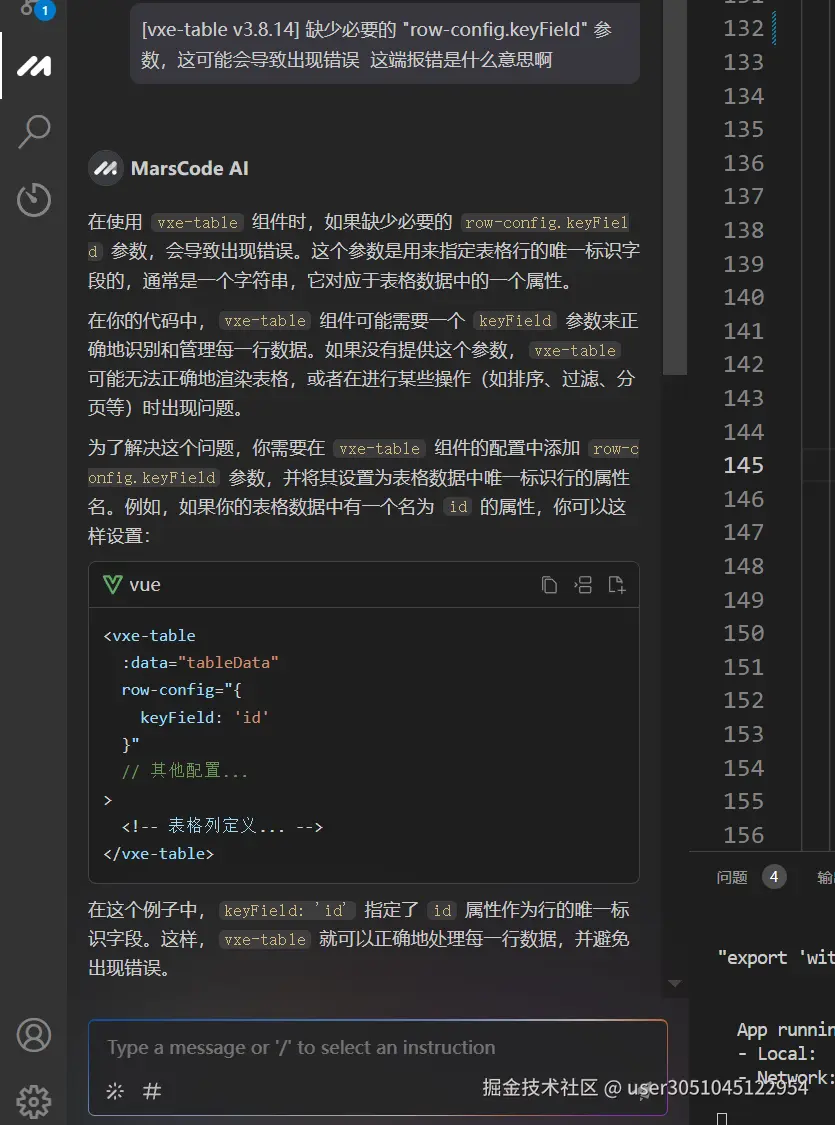The width and height of the screenshot is (835, 1125).
Task: Open source control icon with badge 1
Action: [35, 9]
